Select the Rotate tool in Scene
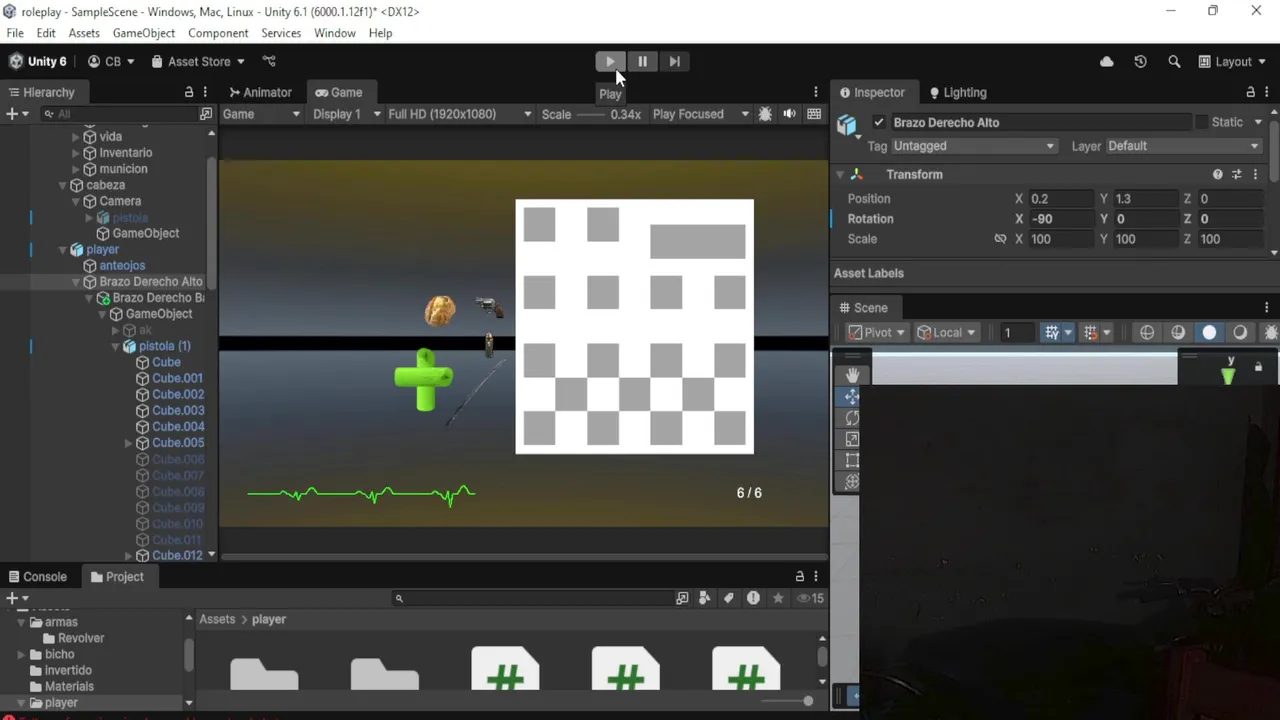 [852, 418]
